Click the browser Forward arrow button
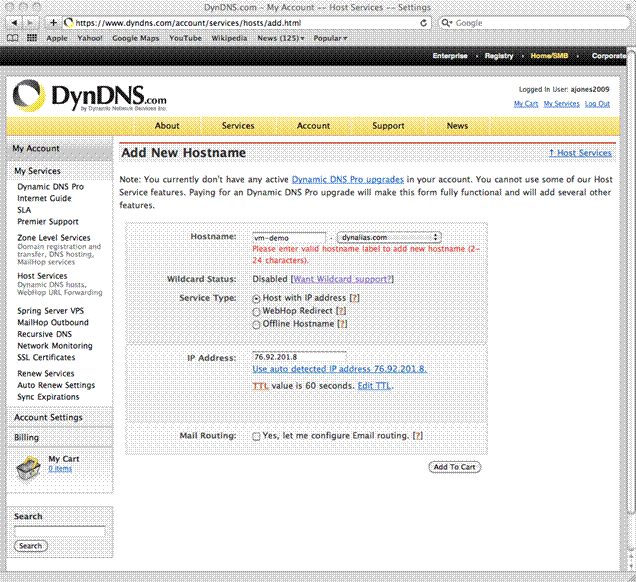Viewport: 636px width, 582px height. [x=30, y=23]
